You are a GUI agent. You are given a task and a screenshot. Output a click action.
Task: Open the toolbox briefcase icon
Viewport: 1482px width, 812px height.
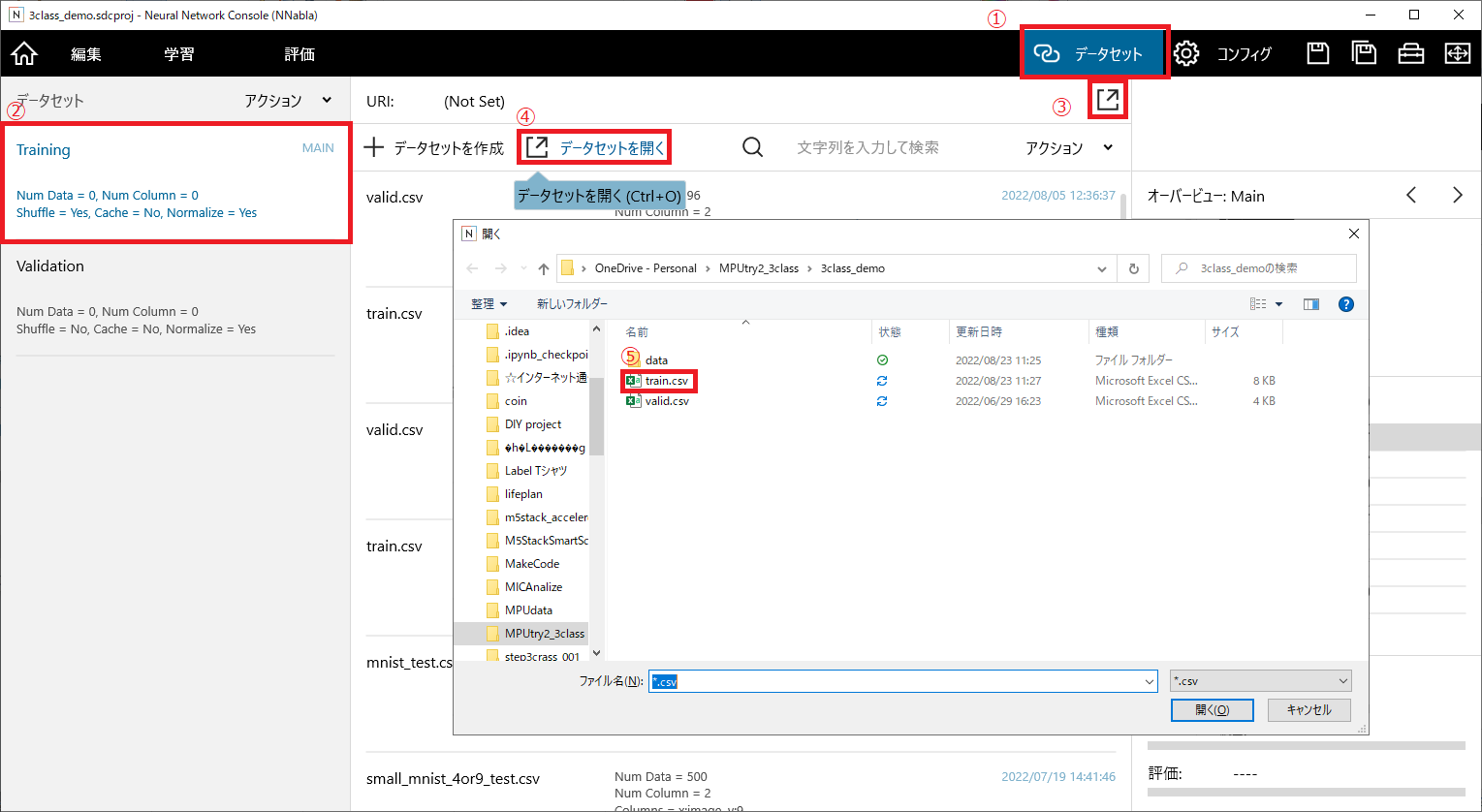click(x=1410, y=53)
